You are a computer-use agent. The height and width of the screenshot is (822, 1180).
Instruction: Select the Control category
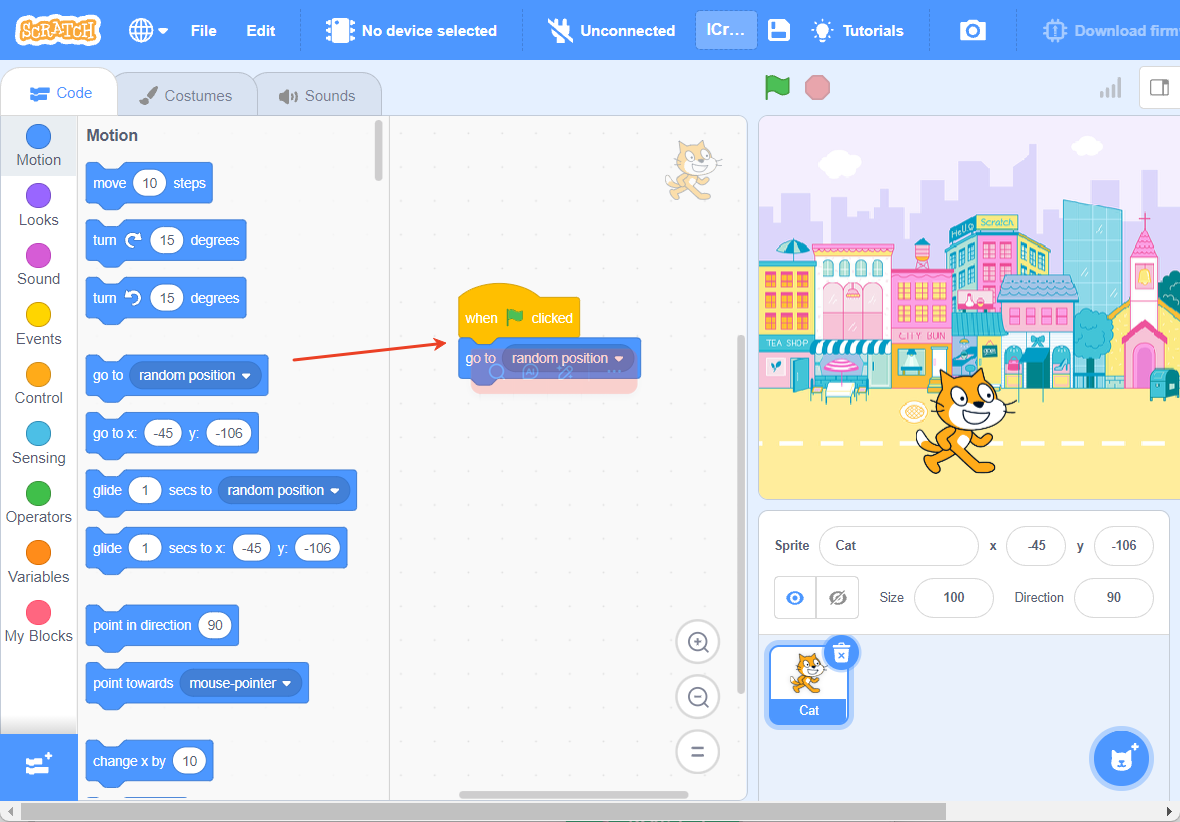(x=38, y=384)
